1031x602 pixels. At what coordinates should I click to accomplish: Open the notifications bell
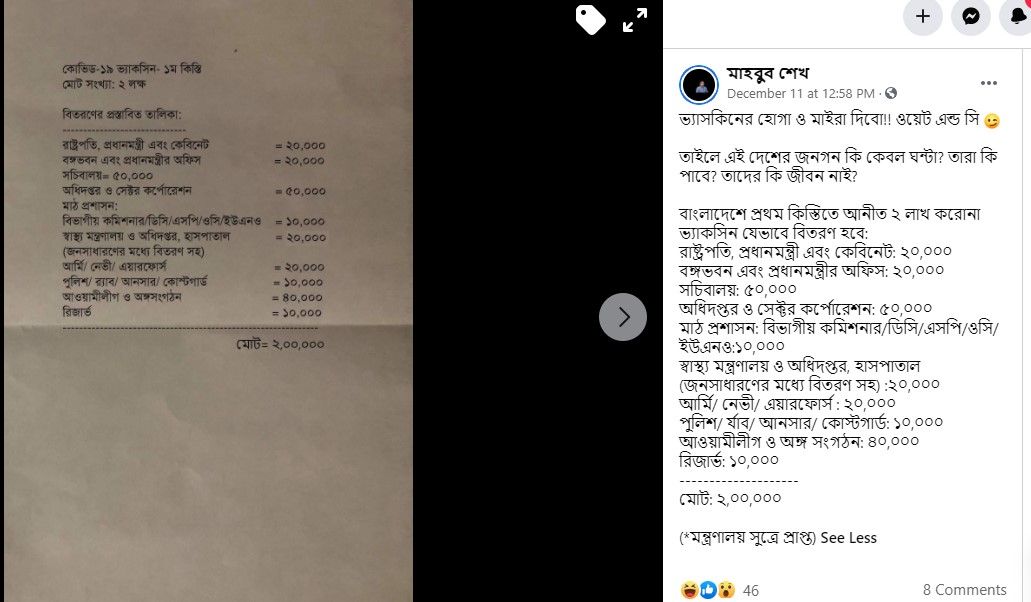[1017, 16]
